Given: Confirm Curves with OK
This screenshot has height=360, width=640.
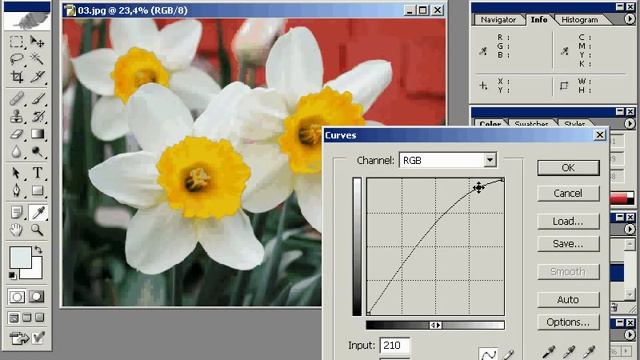Looking at the screenshot, I should (x=568, y=168).
